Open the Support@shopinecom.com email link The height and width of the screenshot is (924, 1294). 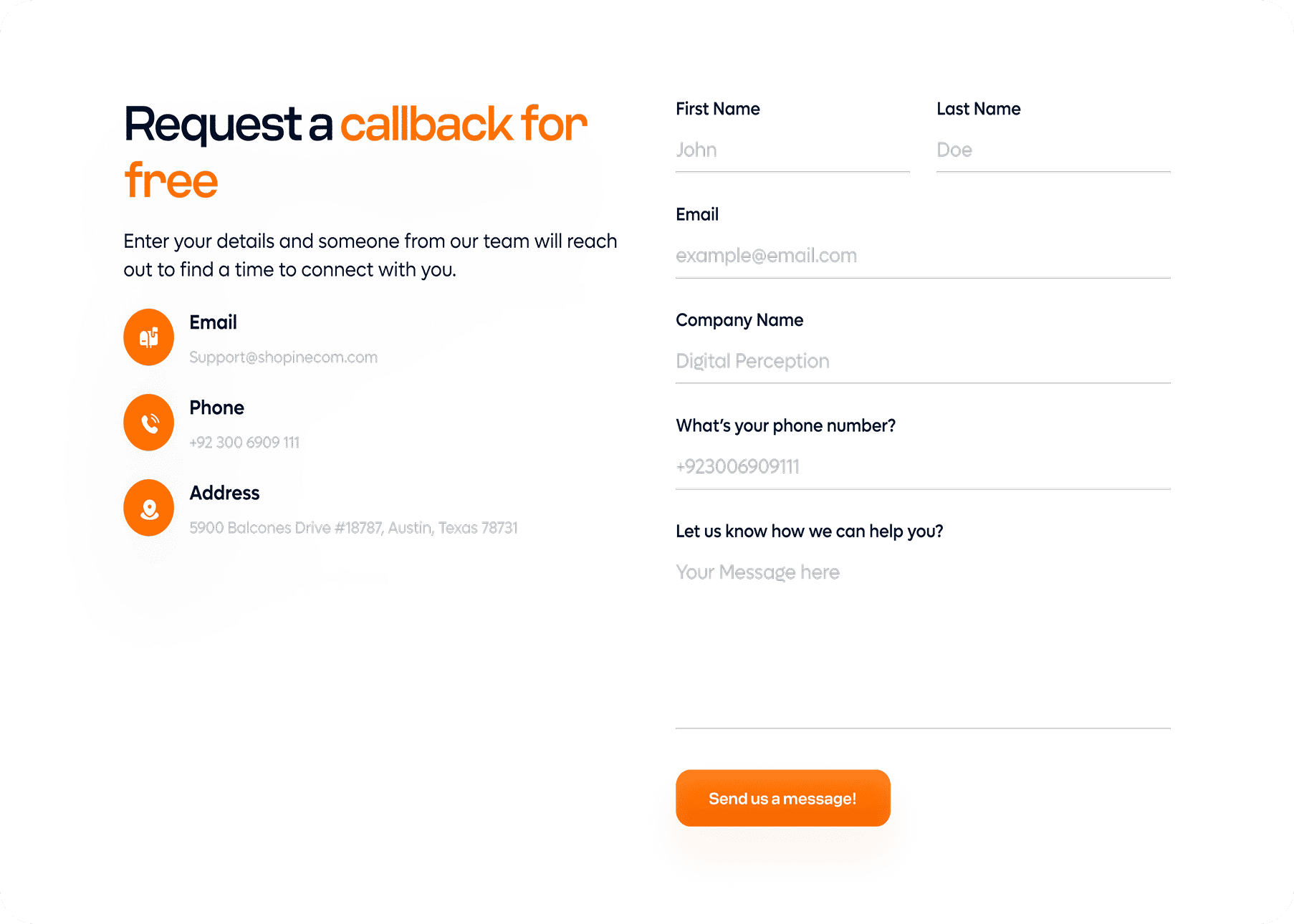(x=283, y=357)
